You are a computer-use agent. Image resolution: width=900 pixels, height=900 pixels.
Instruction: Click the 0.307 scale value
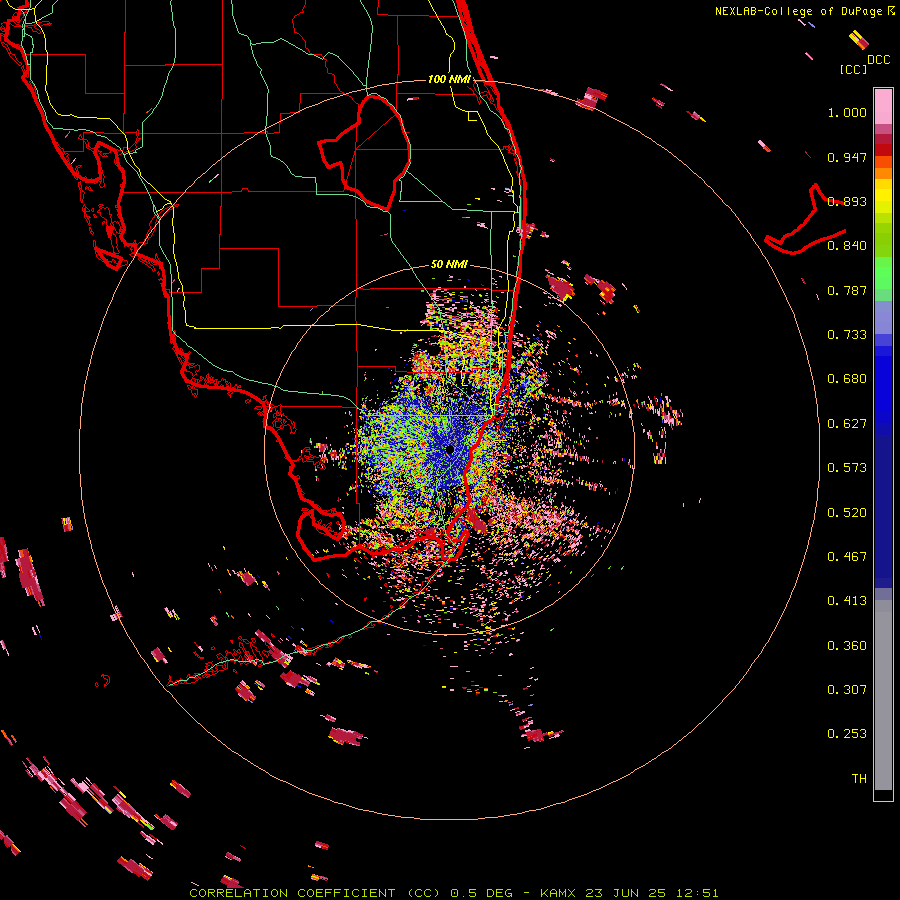pyautogui.click(x=847, y=690)
